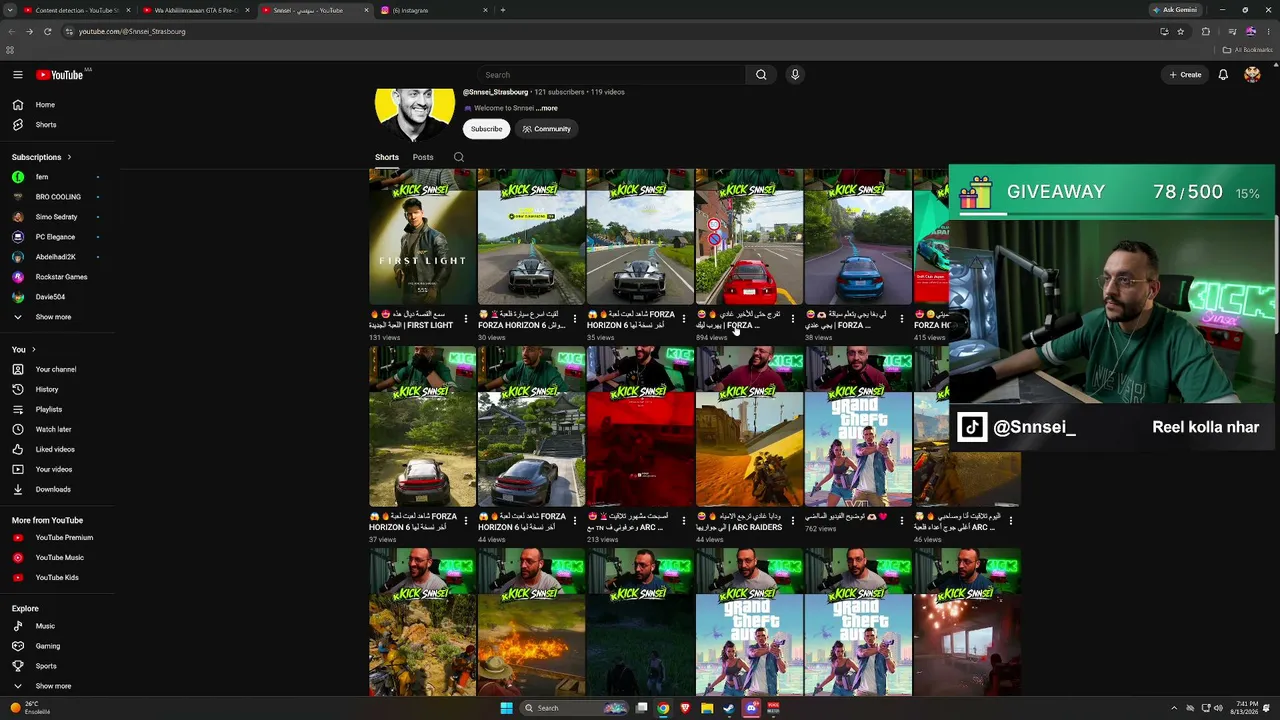Open Chrome's three-dot menu
The height and width of the screenshot is (720, 1280).
[1268, 31]
